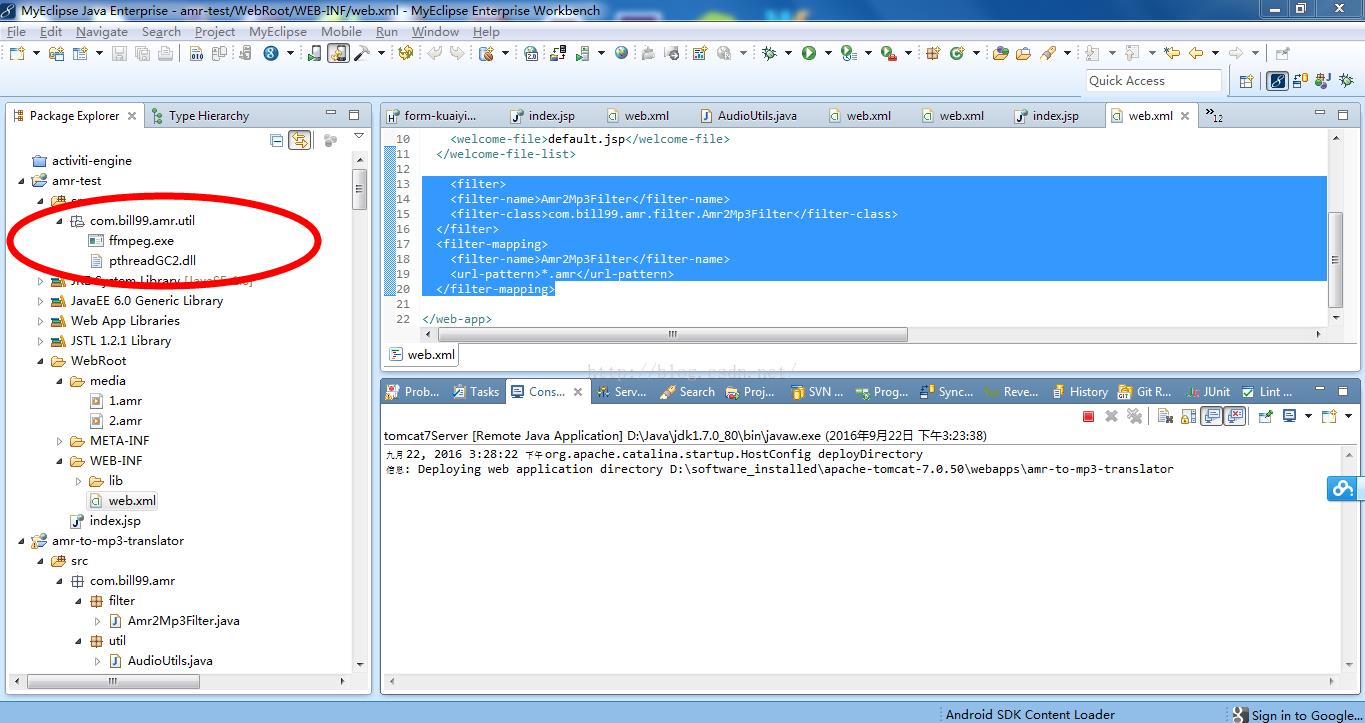The width and height of the screenshot is (1365, 723).
Task: Select web.xml in Package Explorer tree
Action: 122,501
